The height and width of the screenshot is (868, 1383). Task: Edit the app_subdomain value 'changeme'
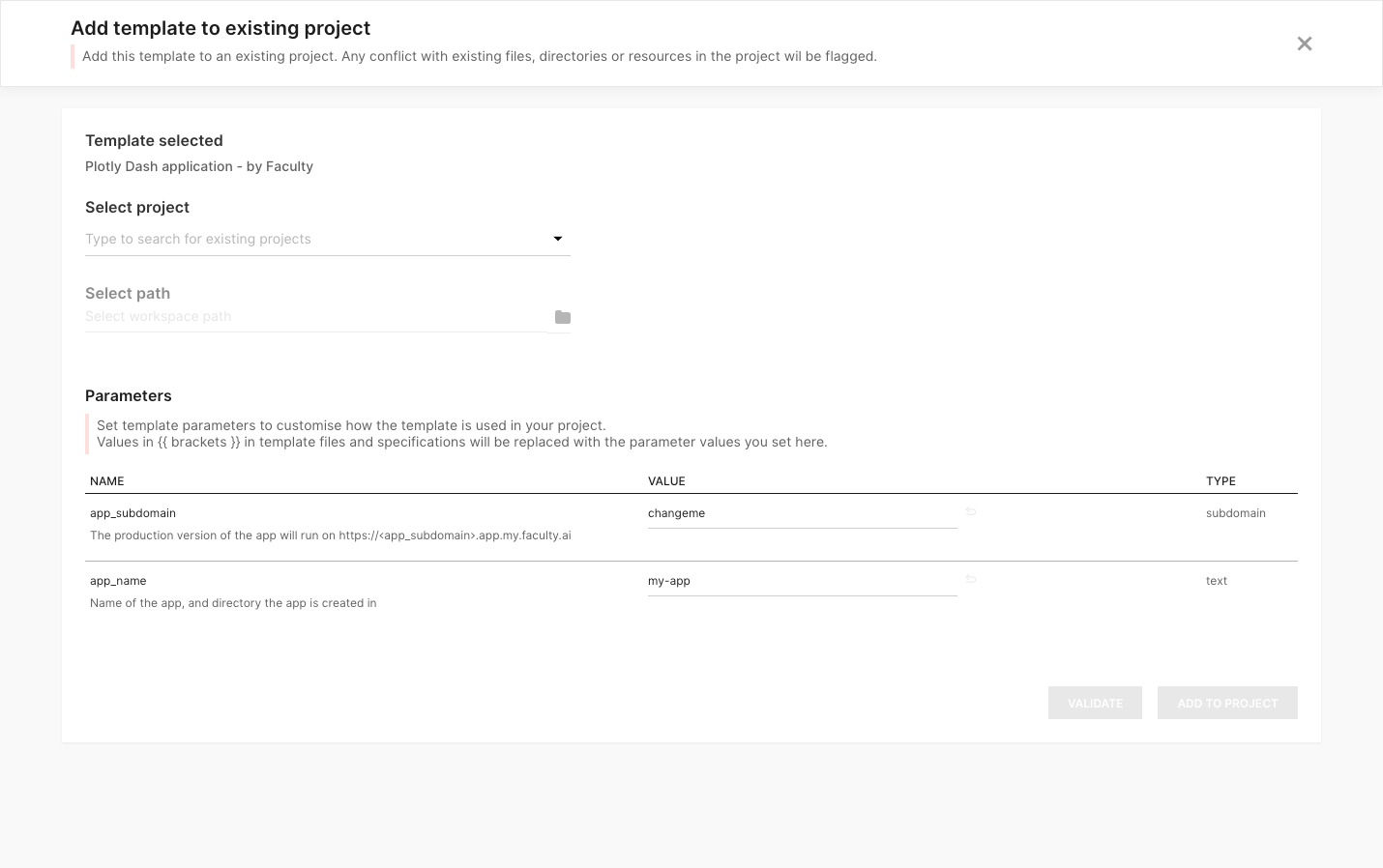pyautogui.click(x=801, y=513)
